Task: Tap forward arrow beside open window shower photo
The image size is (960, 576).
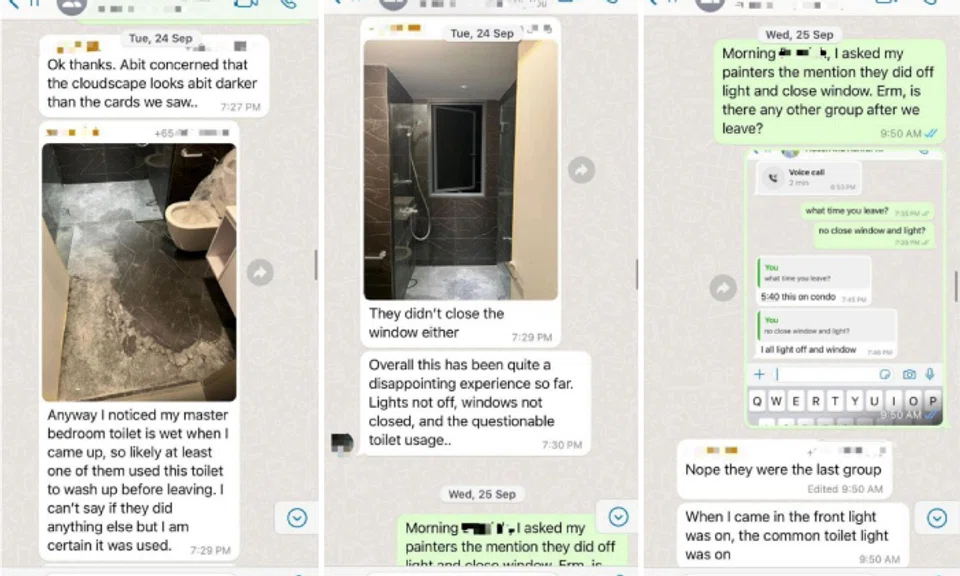Action: tap(581, 170)
